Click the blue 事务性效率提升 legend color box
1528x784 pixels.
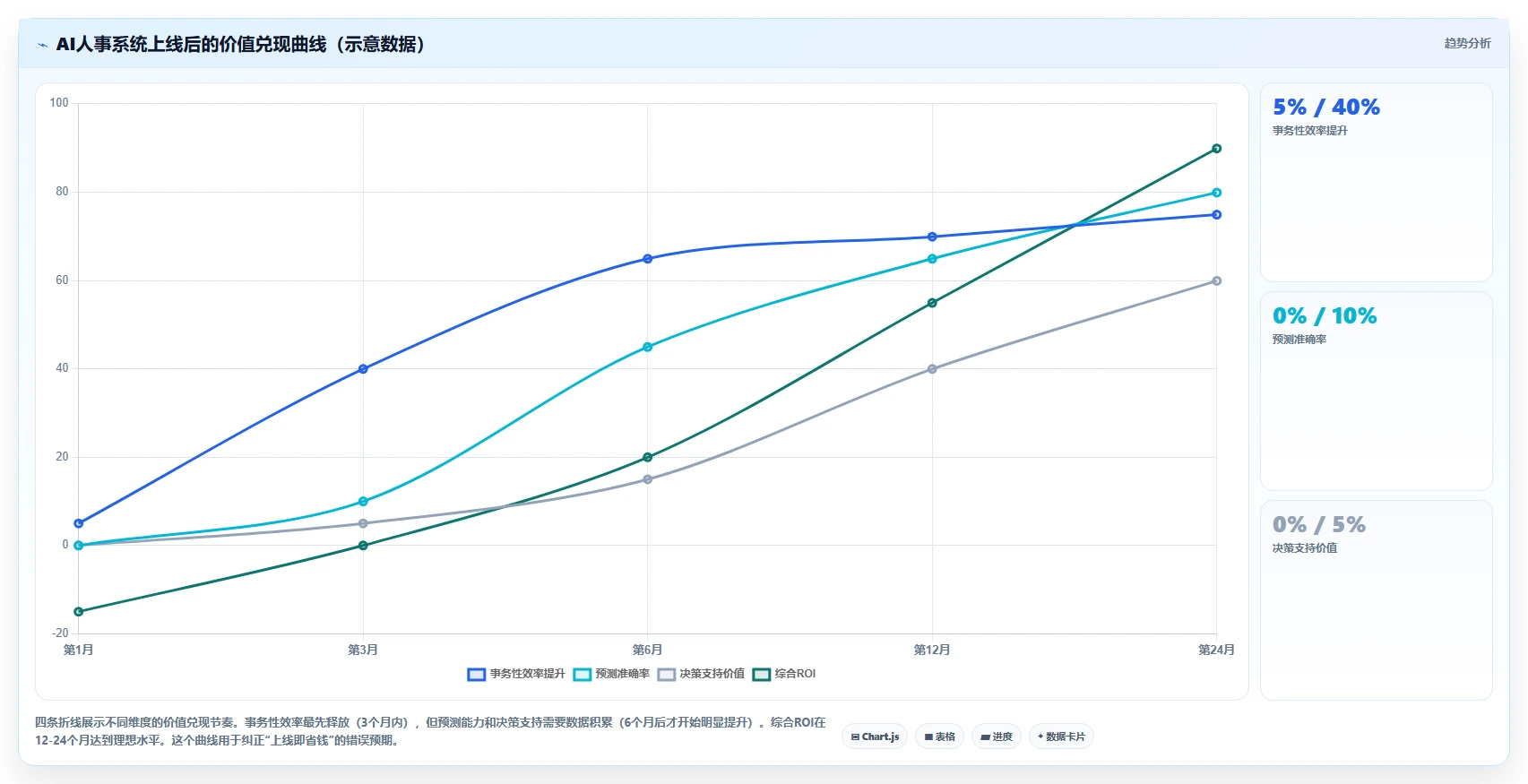[476, 675]
